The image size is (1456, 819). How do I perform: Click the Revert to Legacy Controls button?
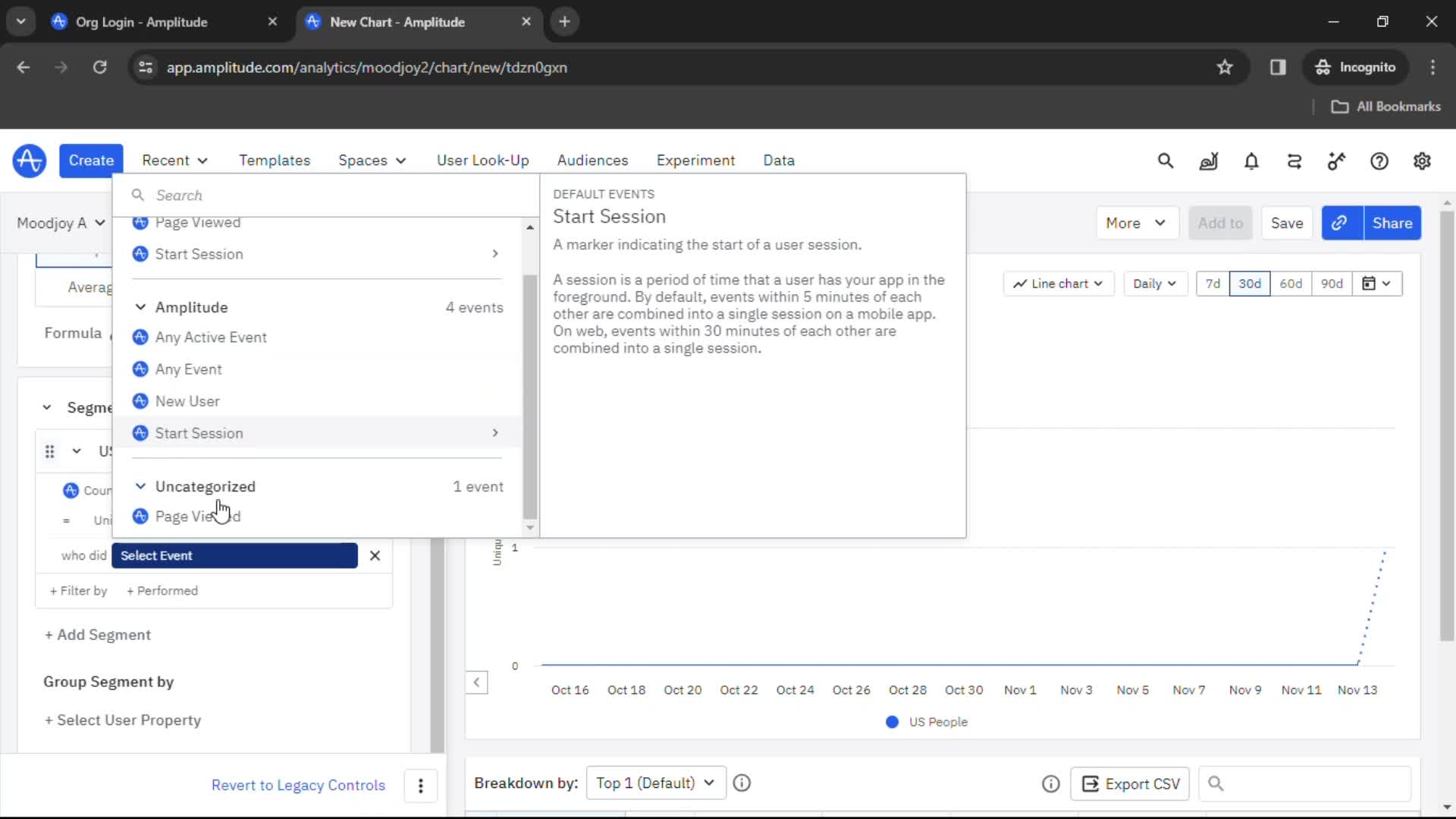[x=298, y=784]
